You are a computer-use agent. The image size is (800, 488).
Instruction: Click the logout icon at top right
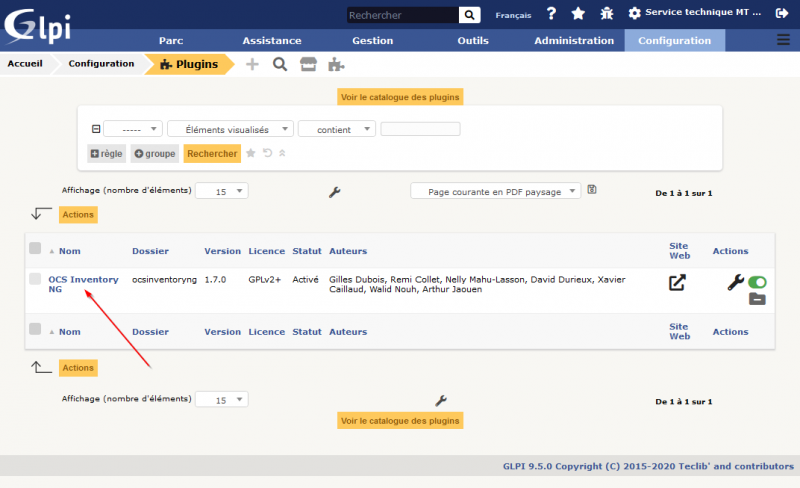pos(782,14)
